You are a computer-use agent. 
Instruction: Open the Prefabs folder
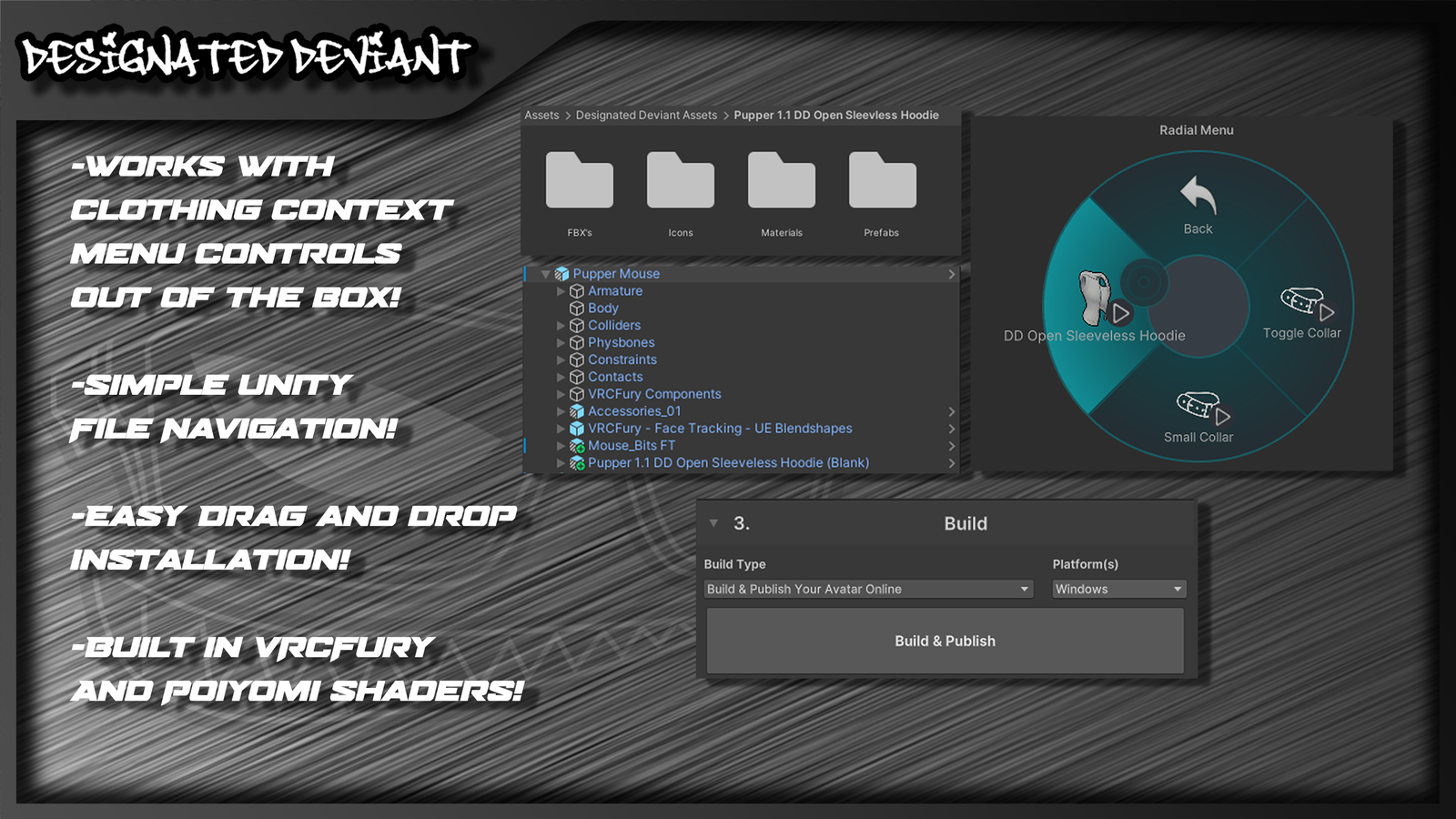[882, 182]
